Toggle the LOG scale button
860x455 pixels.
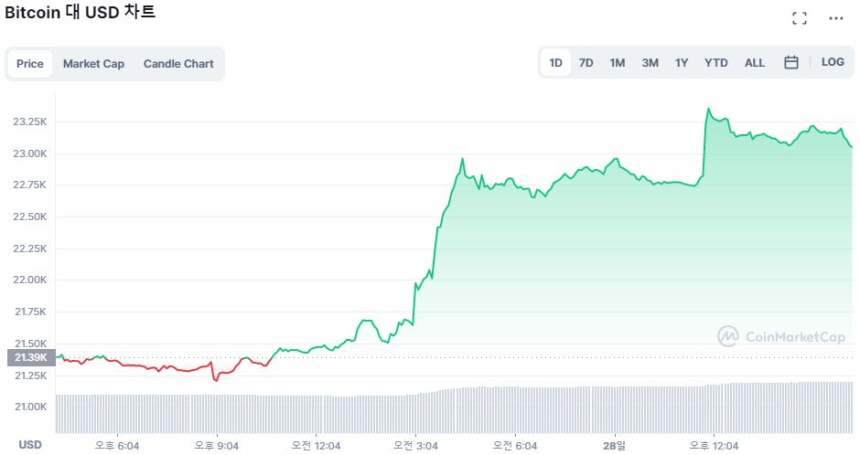(x=832, y=62)
